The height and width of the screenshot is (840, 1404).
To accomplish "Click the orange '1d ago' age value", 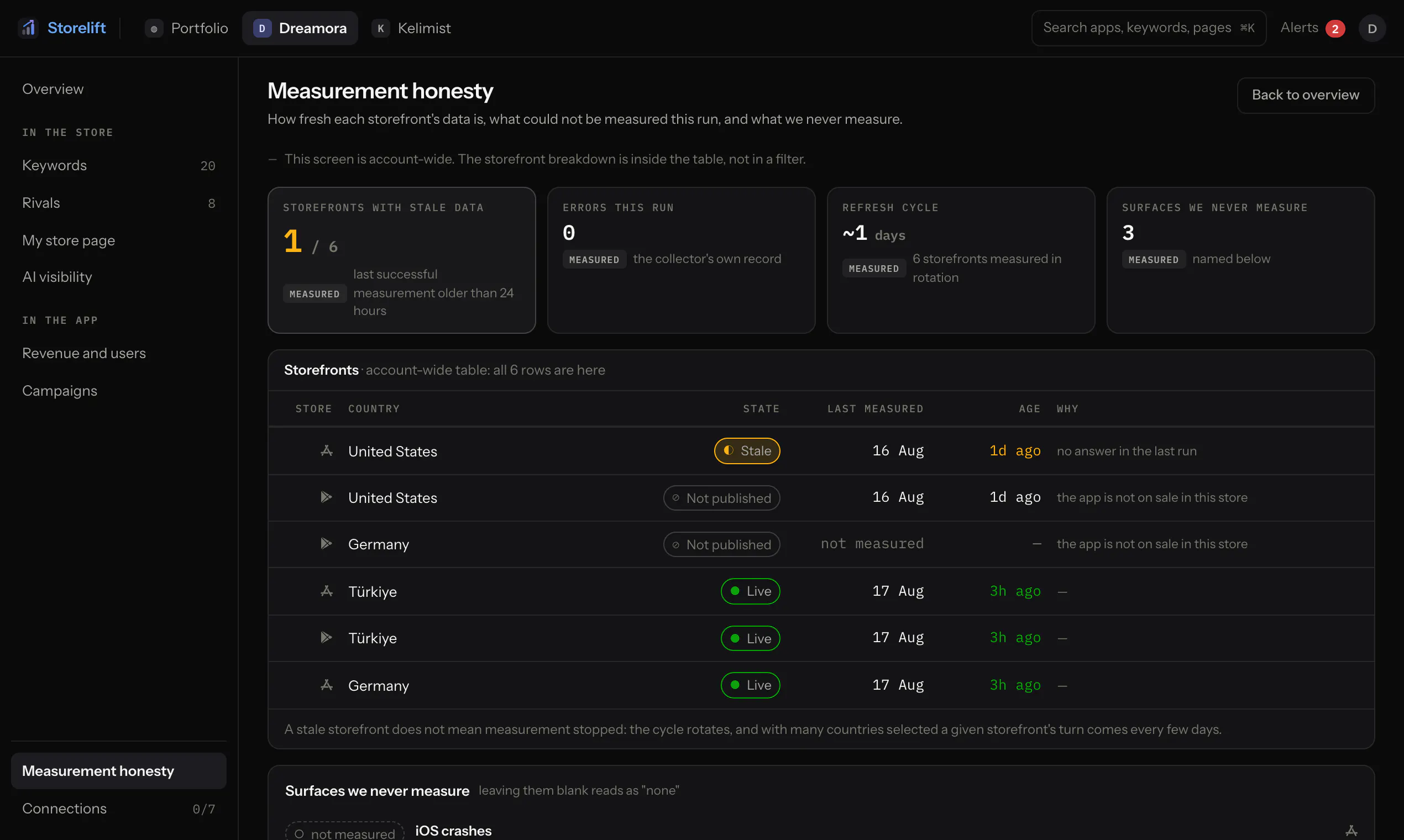I will [x=1015, y=450].
